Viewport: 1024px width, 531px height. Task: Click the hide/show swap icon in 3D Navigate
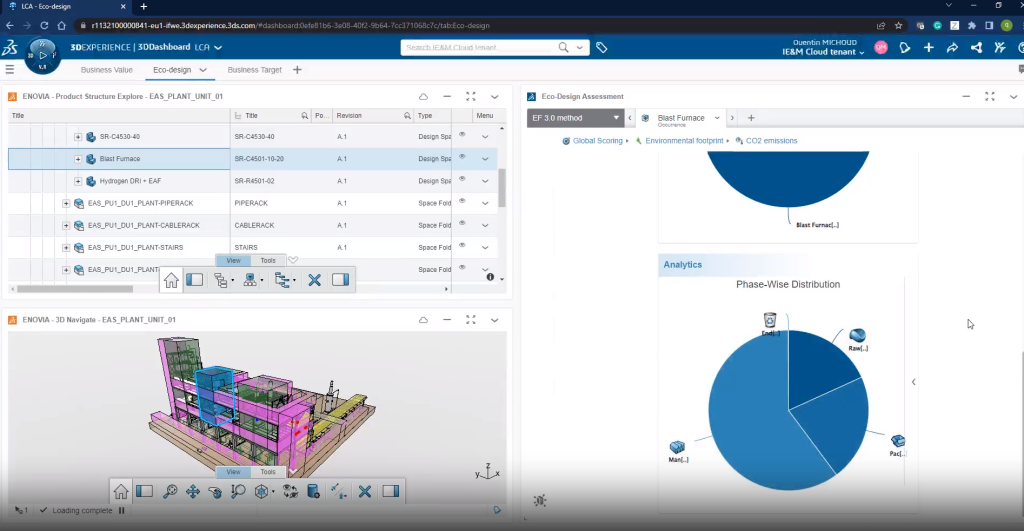coord(290,492)
